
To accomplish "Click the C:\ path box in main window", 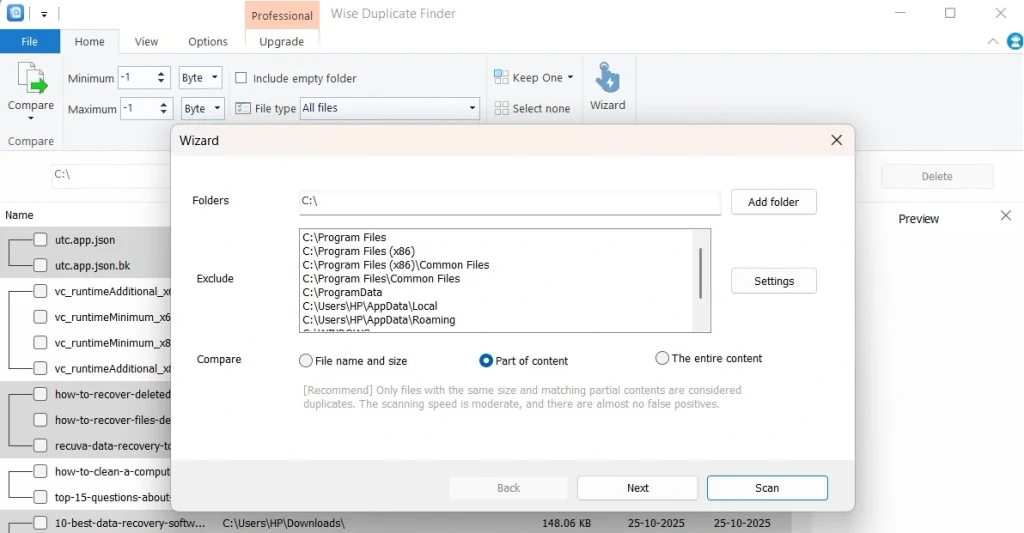I will (x=111, y=175).
